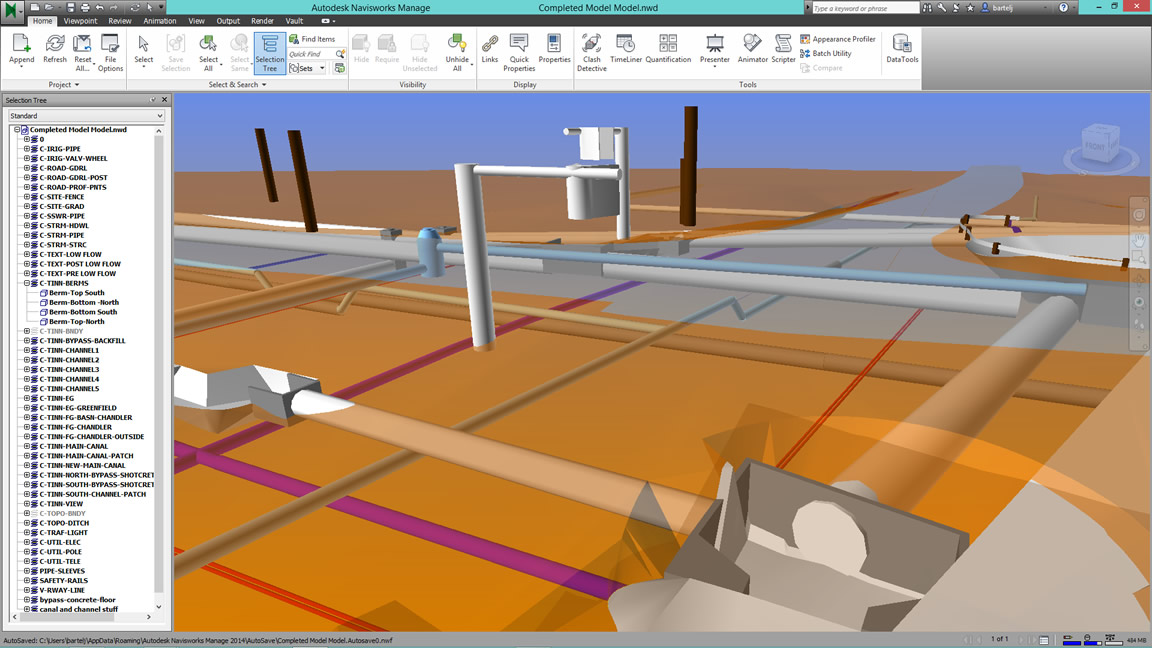The height and width of the screenshot is (648, 1152).
Task: Click the Undo quick access icon
Action: [x=99, y=7]
